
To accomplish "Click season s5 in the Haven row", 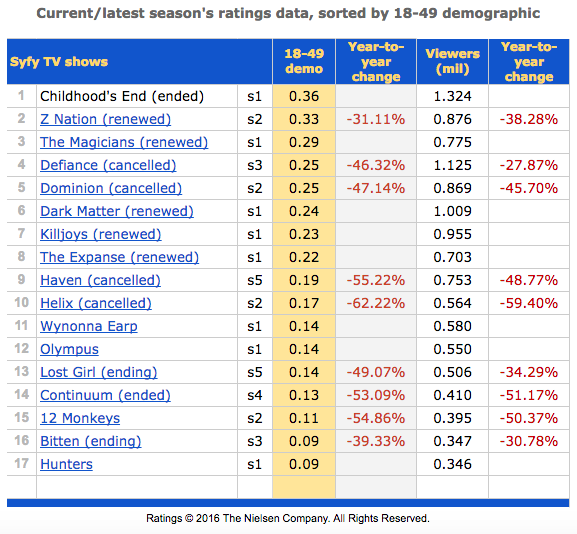I will coord(255,280).
